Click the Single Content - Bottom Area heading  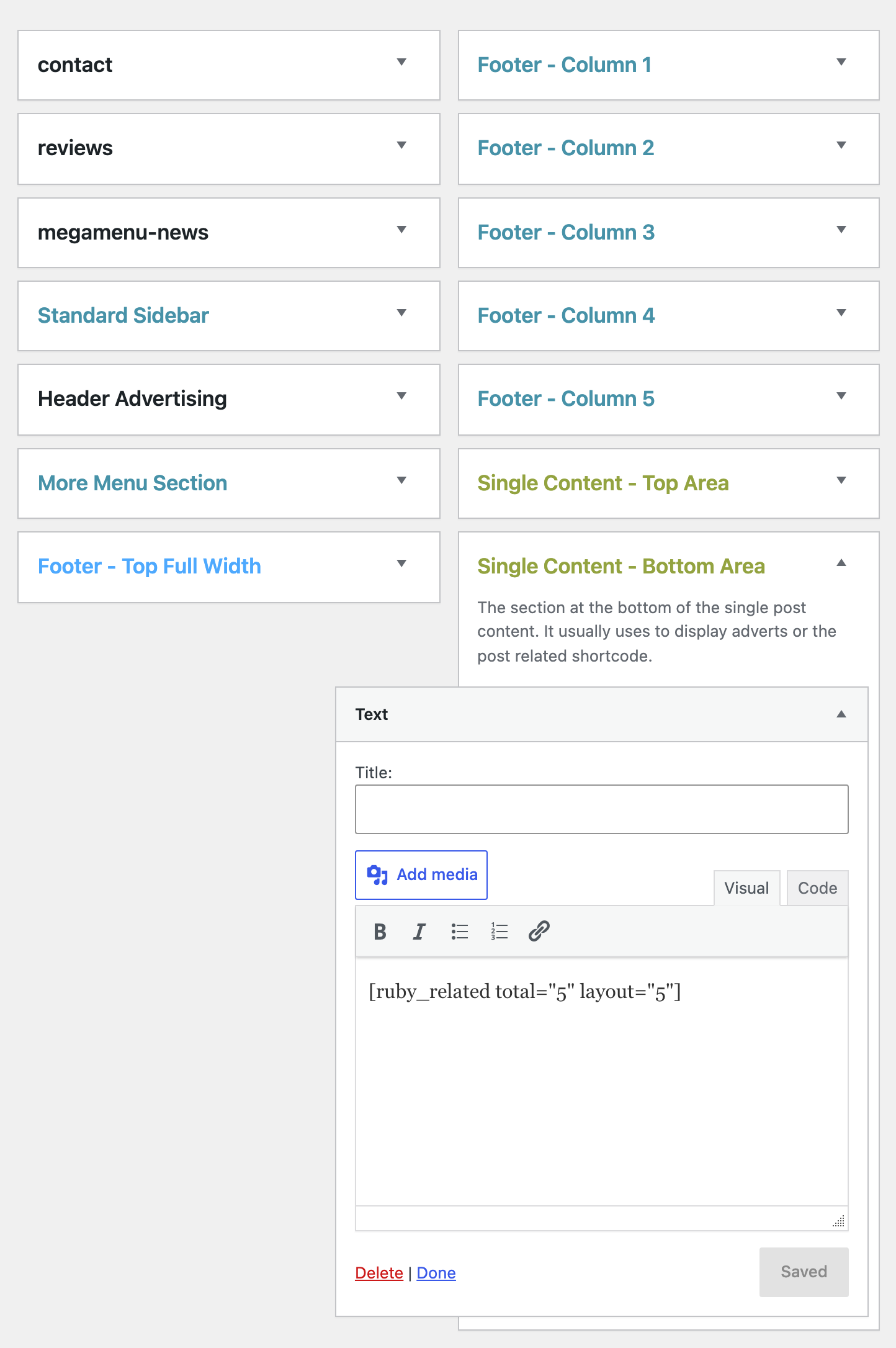[x=621, y=567]
